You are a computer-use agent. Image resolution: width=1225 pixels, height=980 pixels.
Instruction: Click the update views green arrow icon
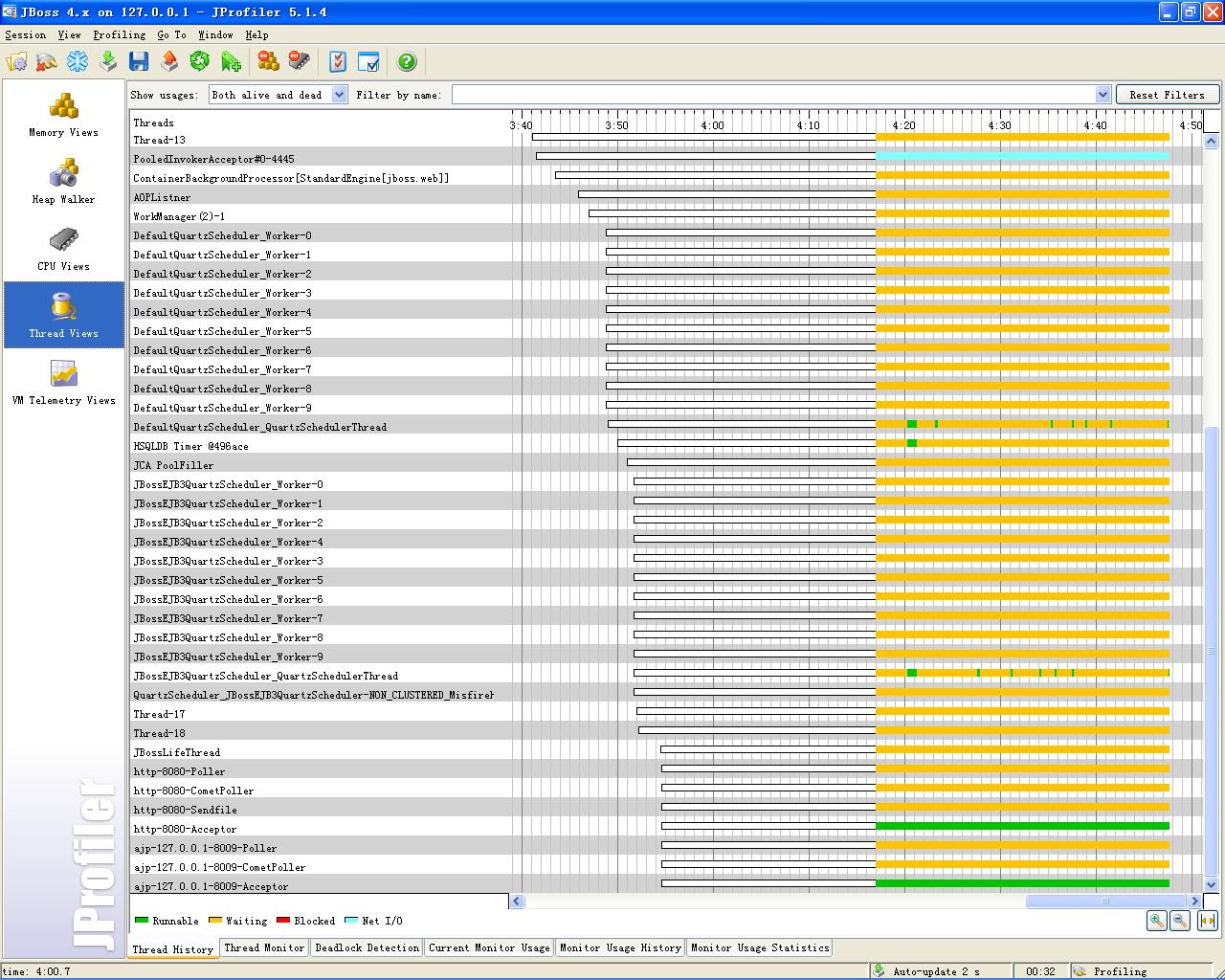tap(108, 62)
